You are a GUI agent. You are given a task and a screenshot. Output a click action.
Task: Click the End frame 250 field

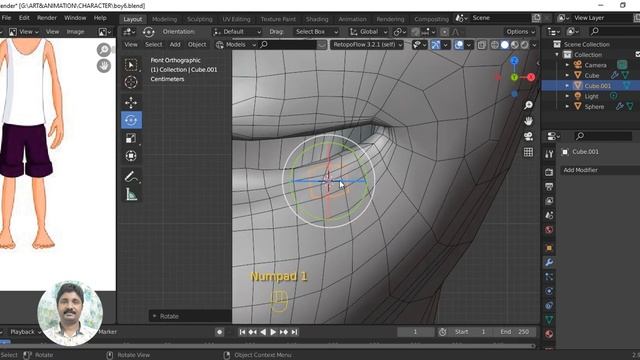[x=515, y=332]
